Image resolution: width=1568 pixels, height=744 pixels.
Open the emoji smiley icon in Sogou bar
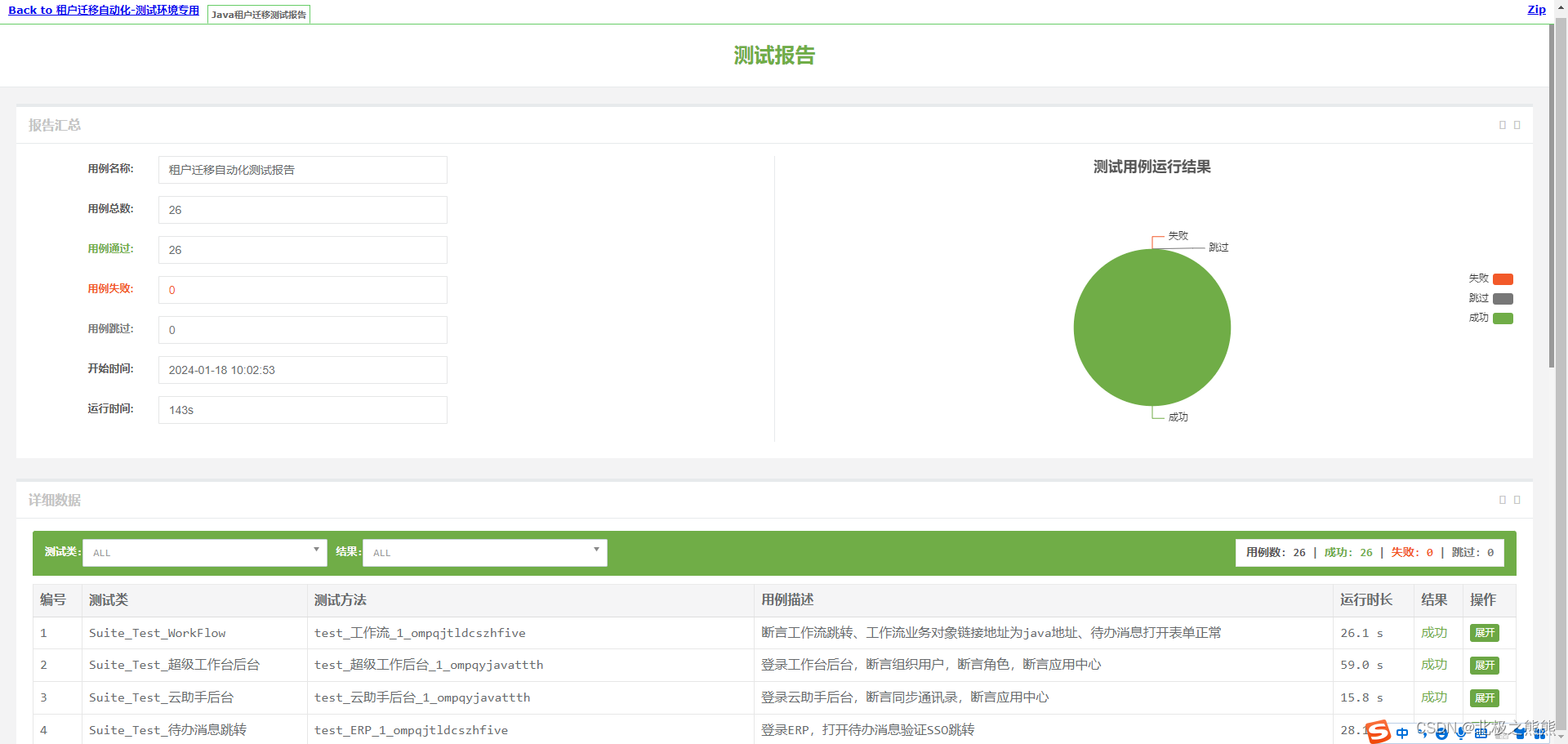(1441, 733)
